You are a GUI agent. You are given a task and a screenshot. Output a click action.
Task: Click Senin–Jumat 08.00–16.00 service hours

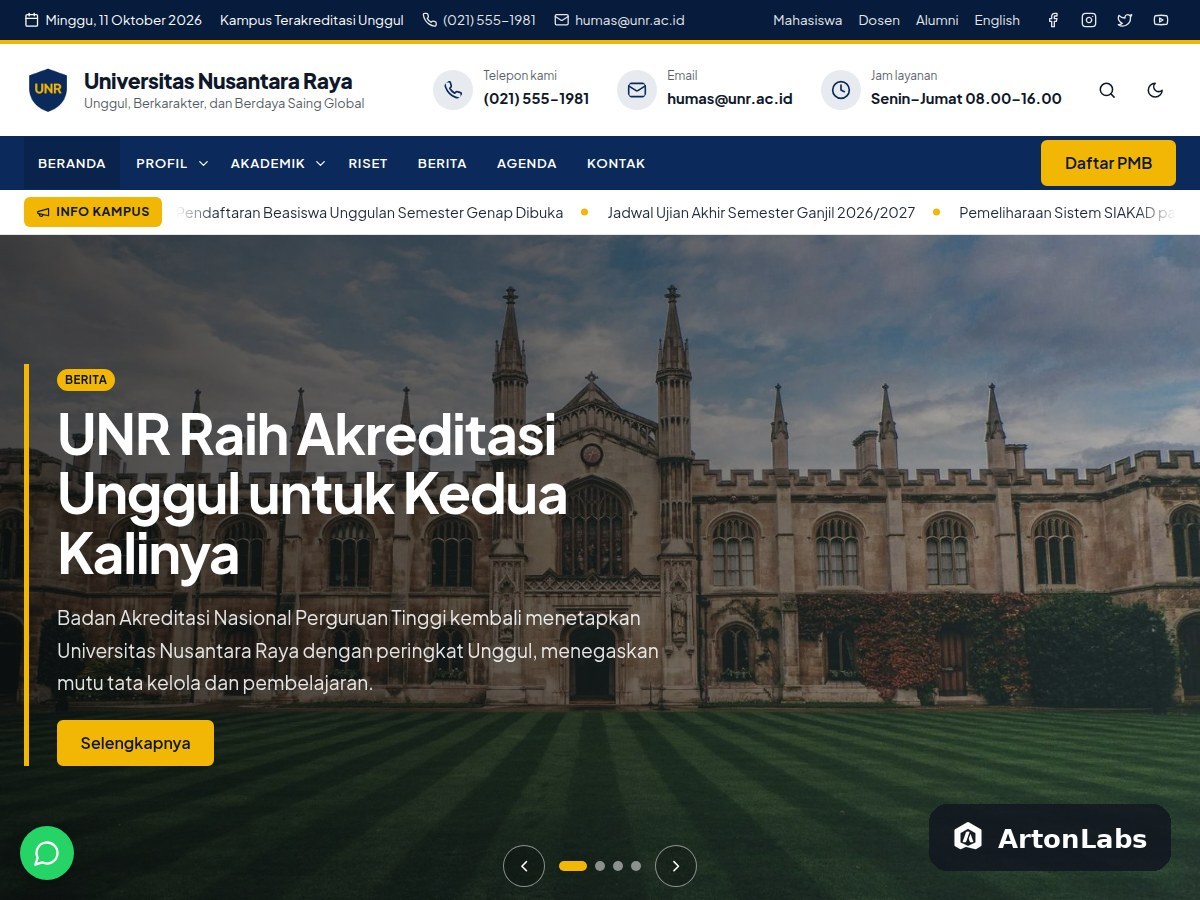[966, 98]
